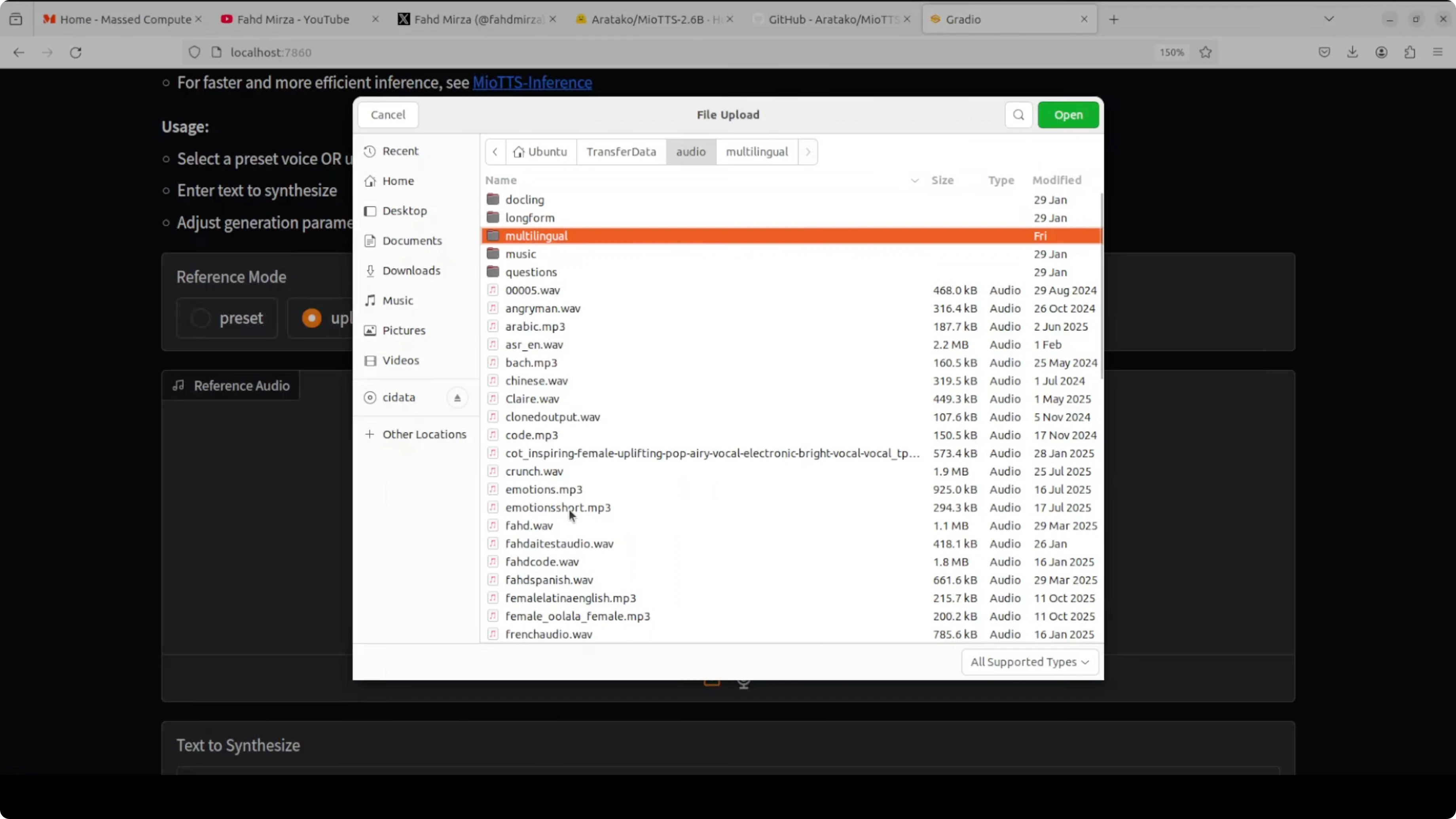Click the path bar forward chevron

[808, 152]
